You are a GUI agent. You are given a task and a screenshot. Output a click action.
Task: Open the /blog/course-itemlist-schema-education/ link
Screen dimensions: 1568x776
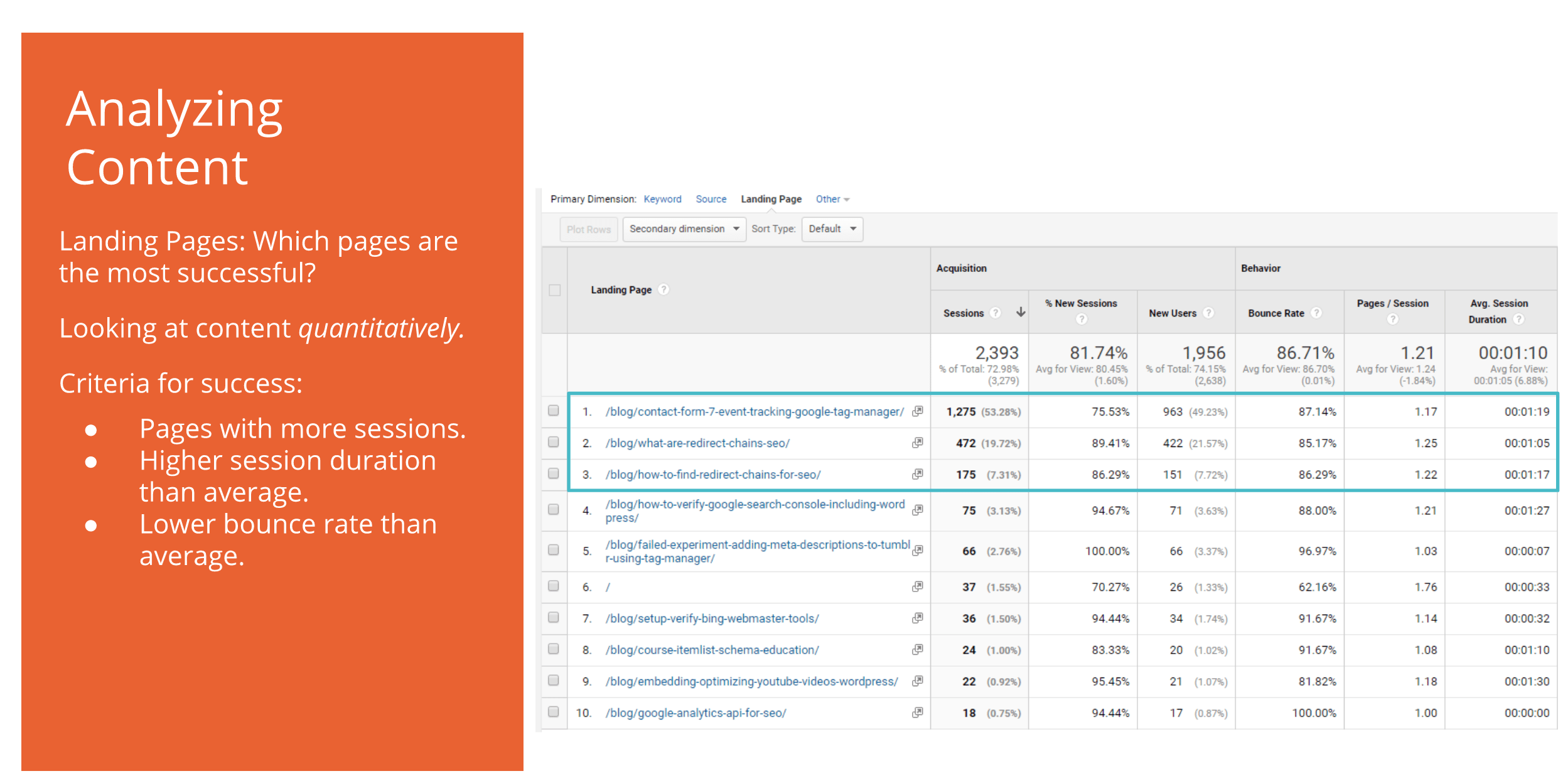[712, 650]
